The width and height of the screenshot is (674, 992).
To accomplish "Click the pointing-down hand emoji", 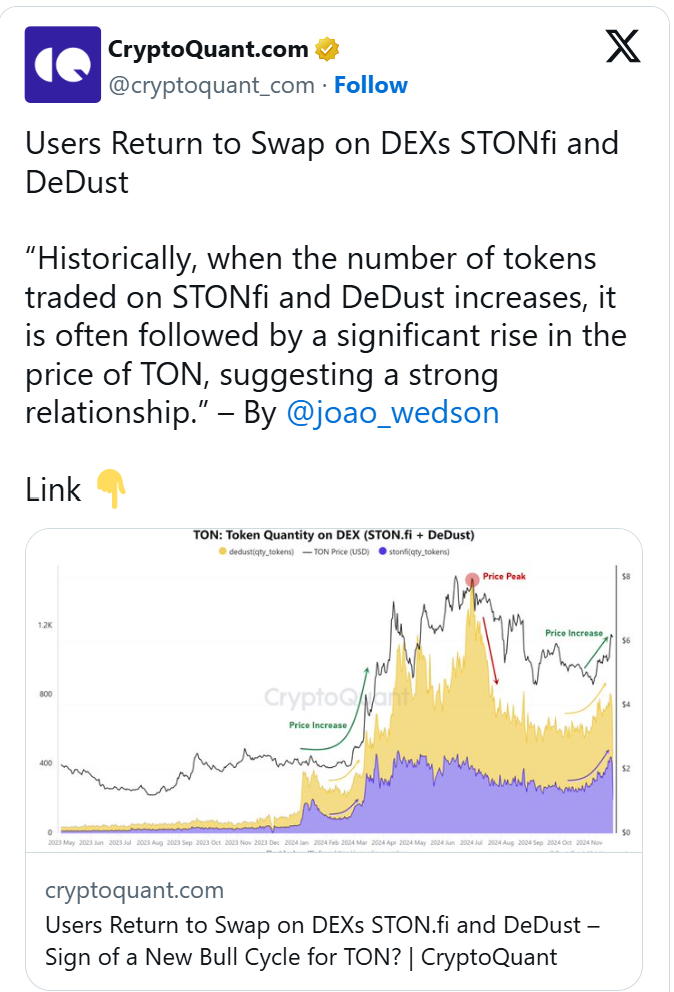I will pos(111,490).
